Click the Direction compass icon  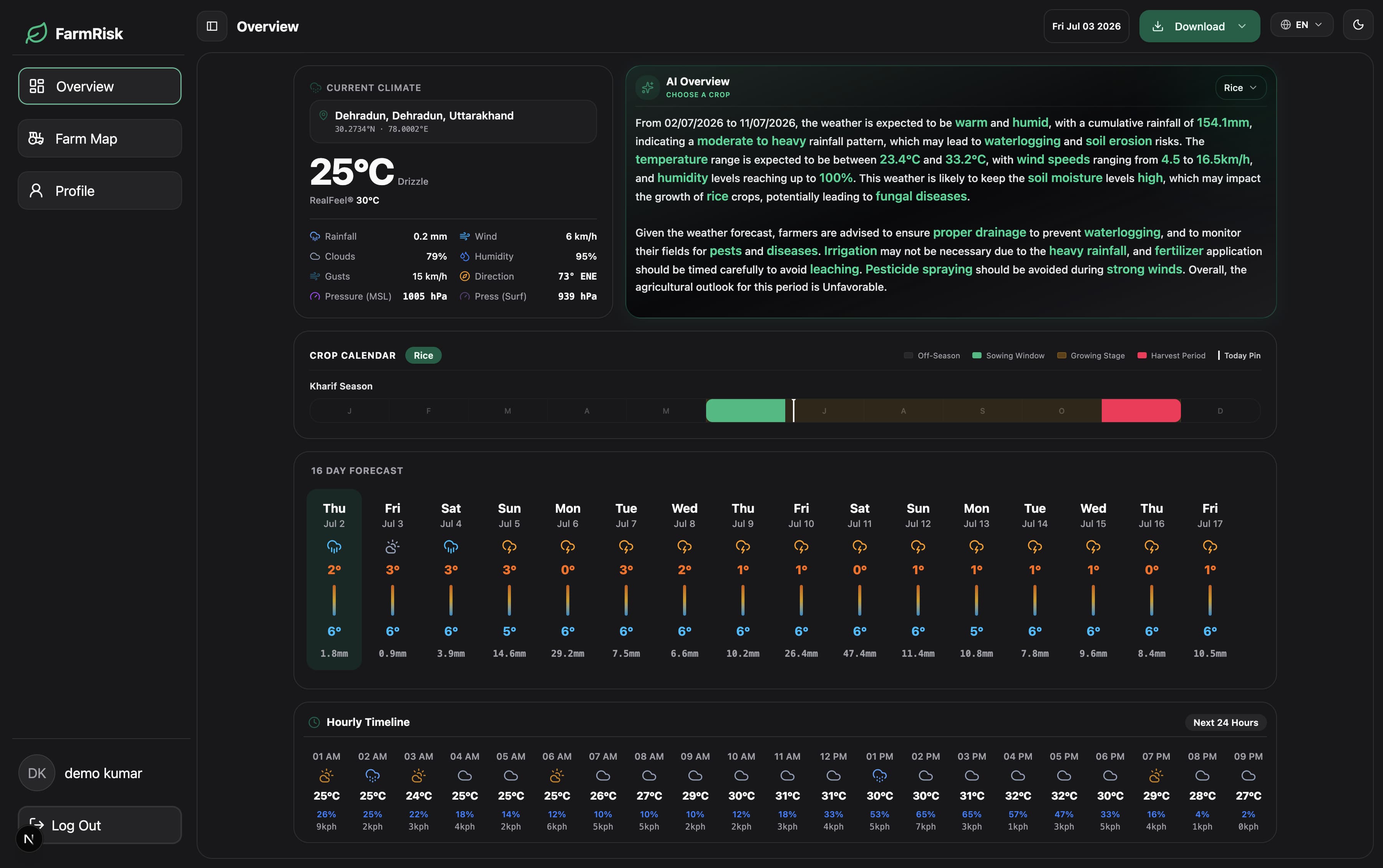(x=464, y=277)
